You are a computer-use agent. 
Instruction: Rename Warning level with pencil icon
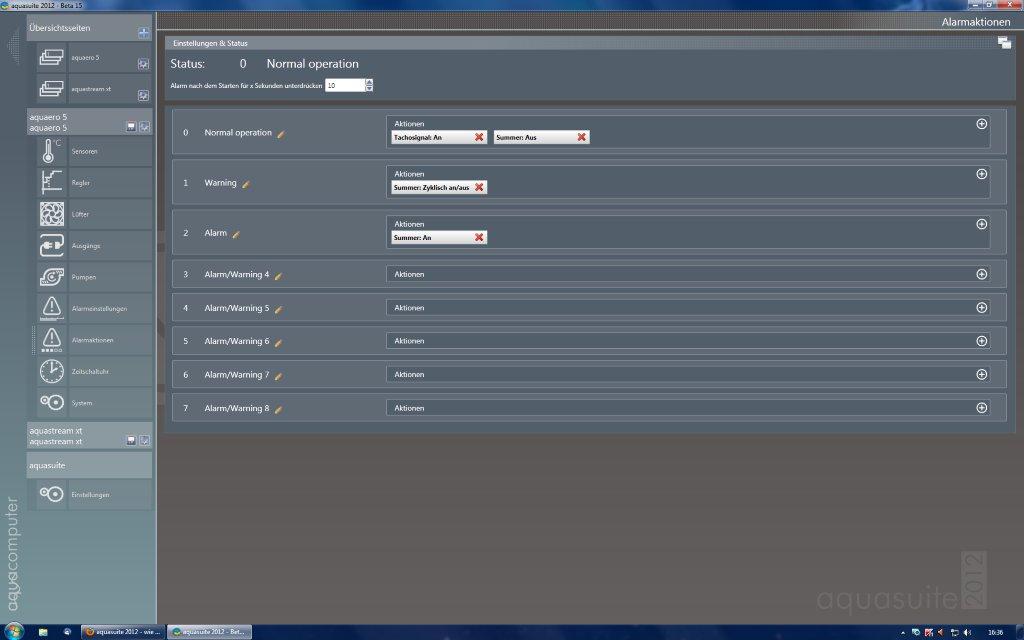tap(246, 184)
